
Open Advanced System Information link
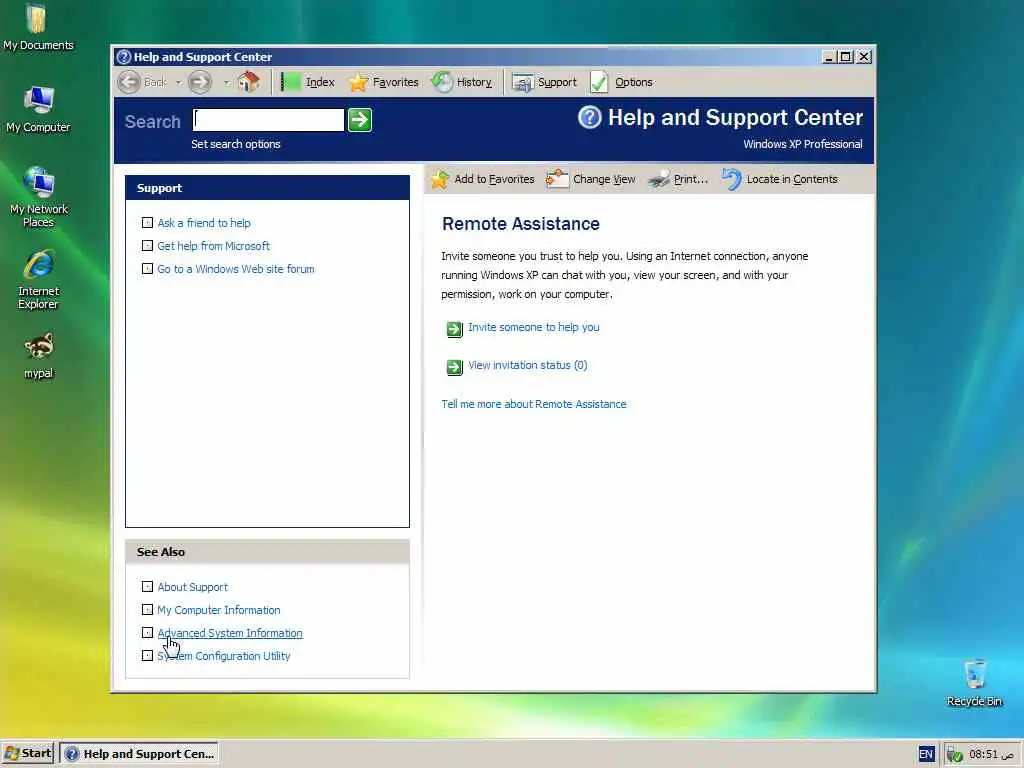[x=230, y=633]
